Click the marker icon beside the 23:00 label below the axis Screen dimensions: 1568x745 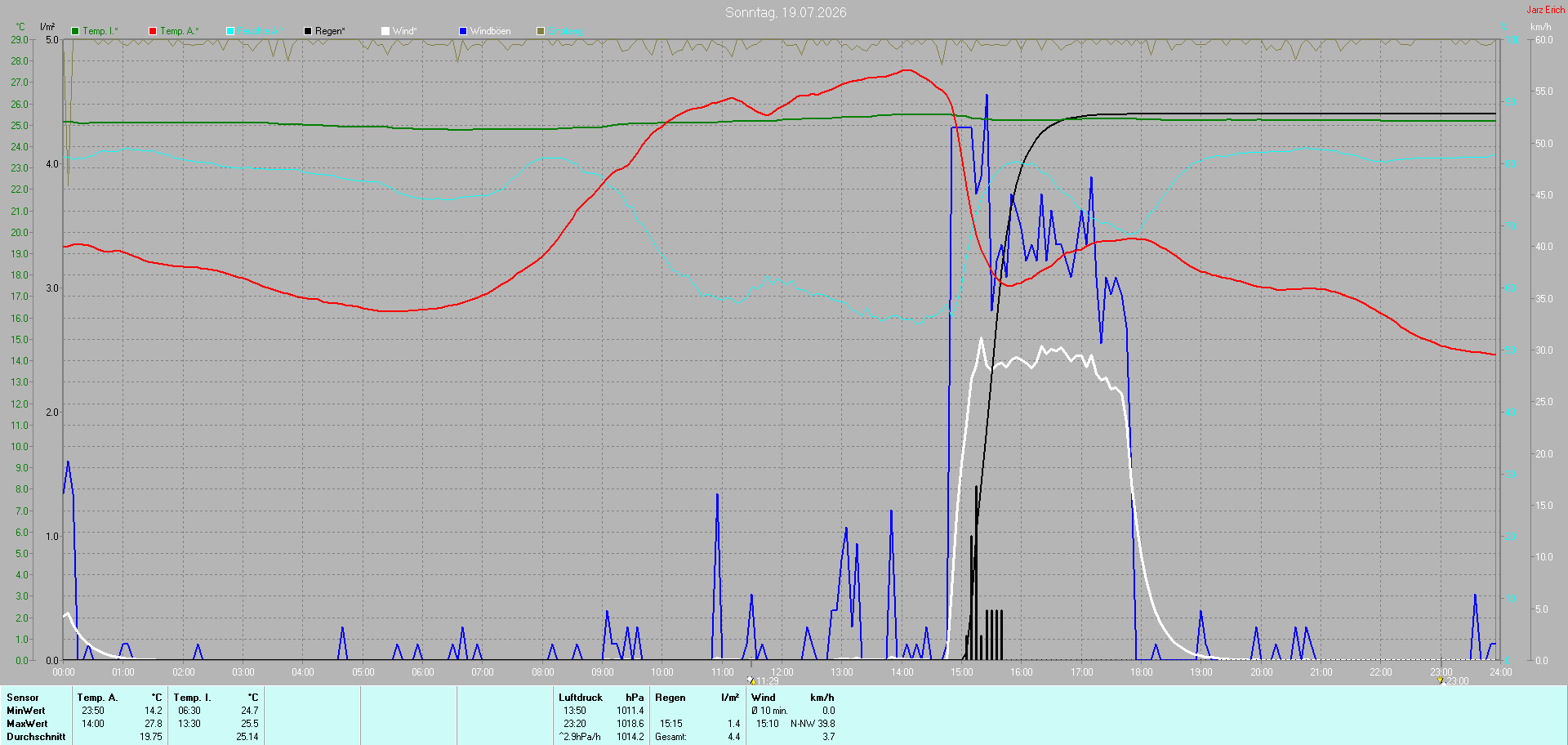(1441, 680)
